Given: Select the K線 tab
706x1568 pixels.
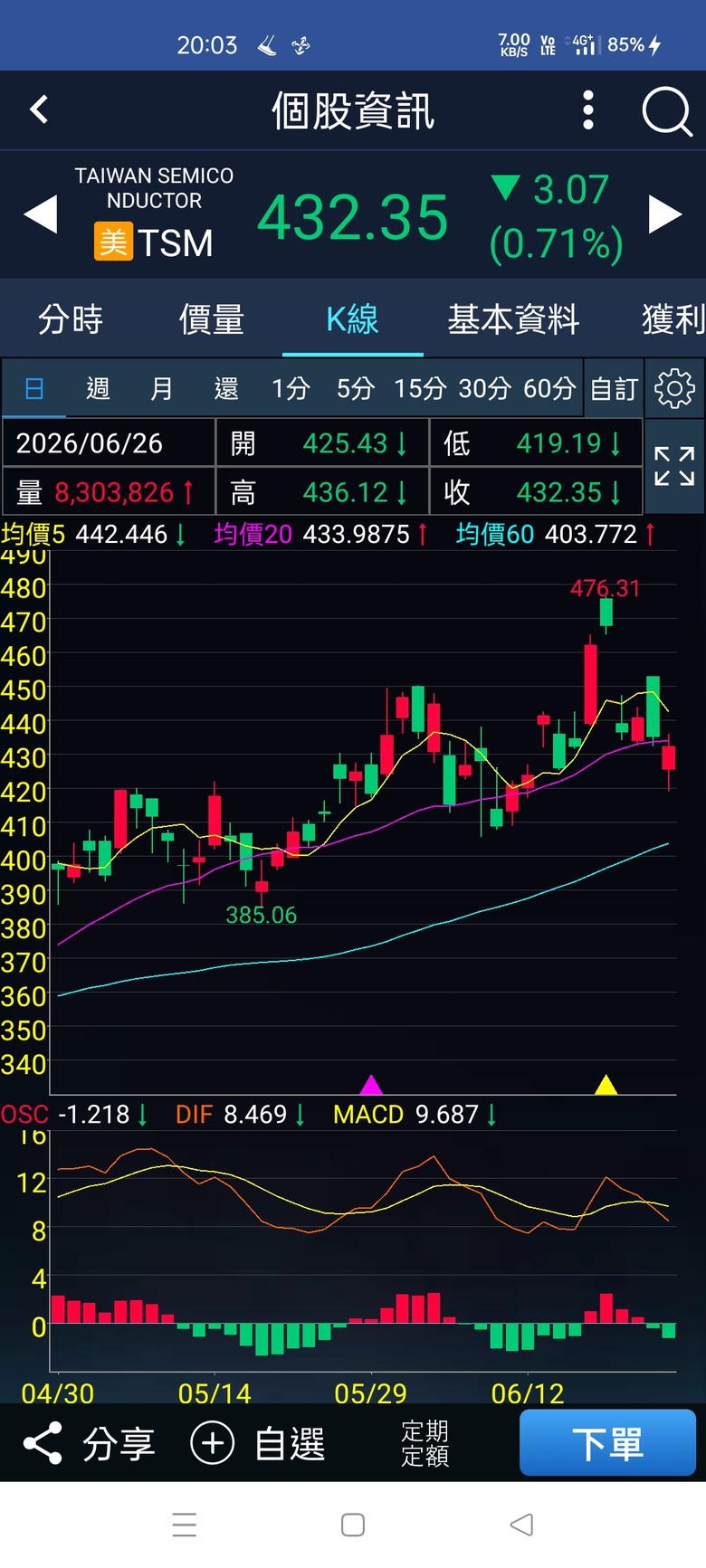Looking at the screenshot, I should tap(352, 319).
